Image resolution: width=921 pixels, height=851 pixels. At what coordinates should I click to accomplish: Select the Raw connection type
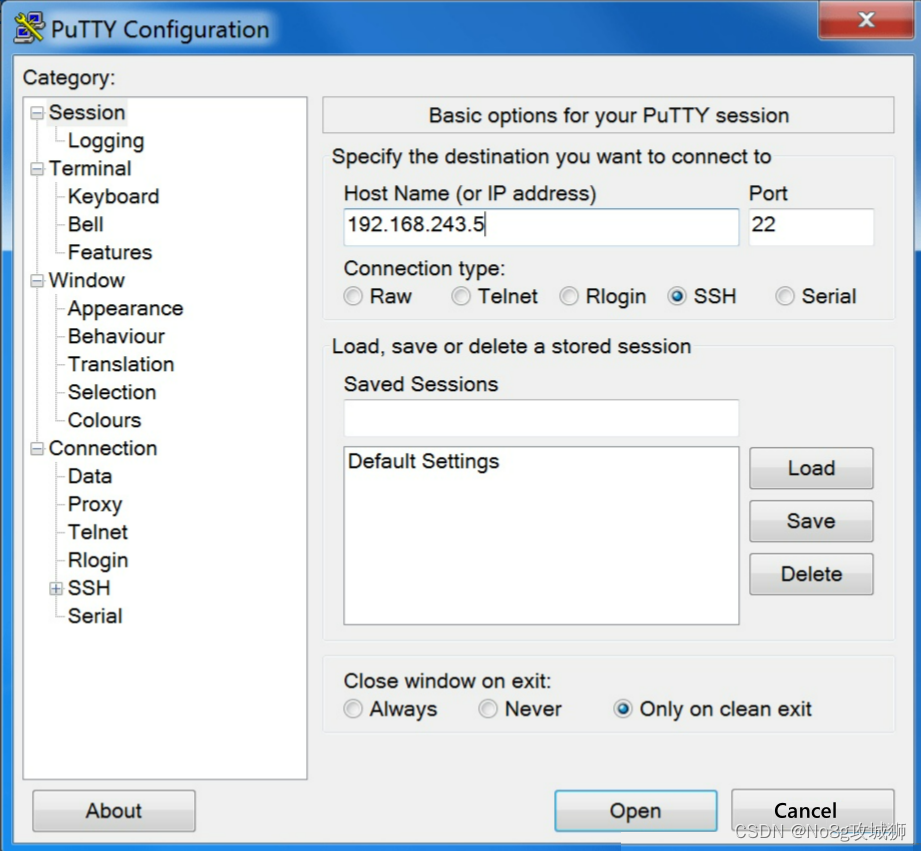353,297
